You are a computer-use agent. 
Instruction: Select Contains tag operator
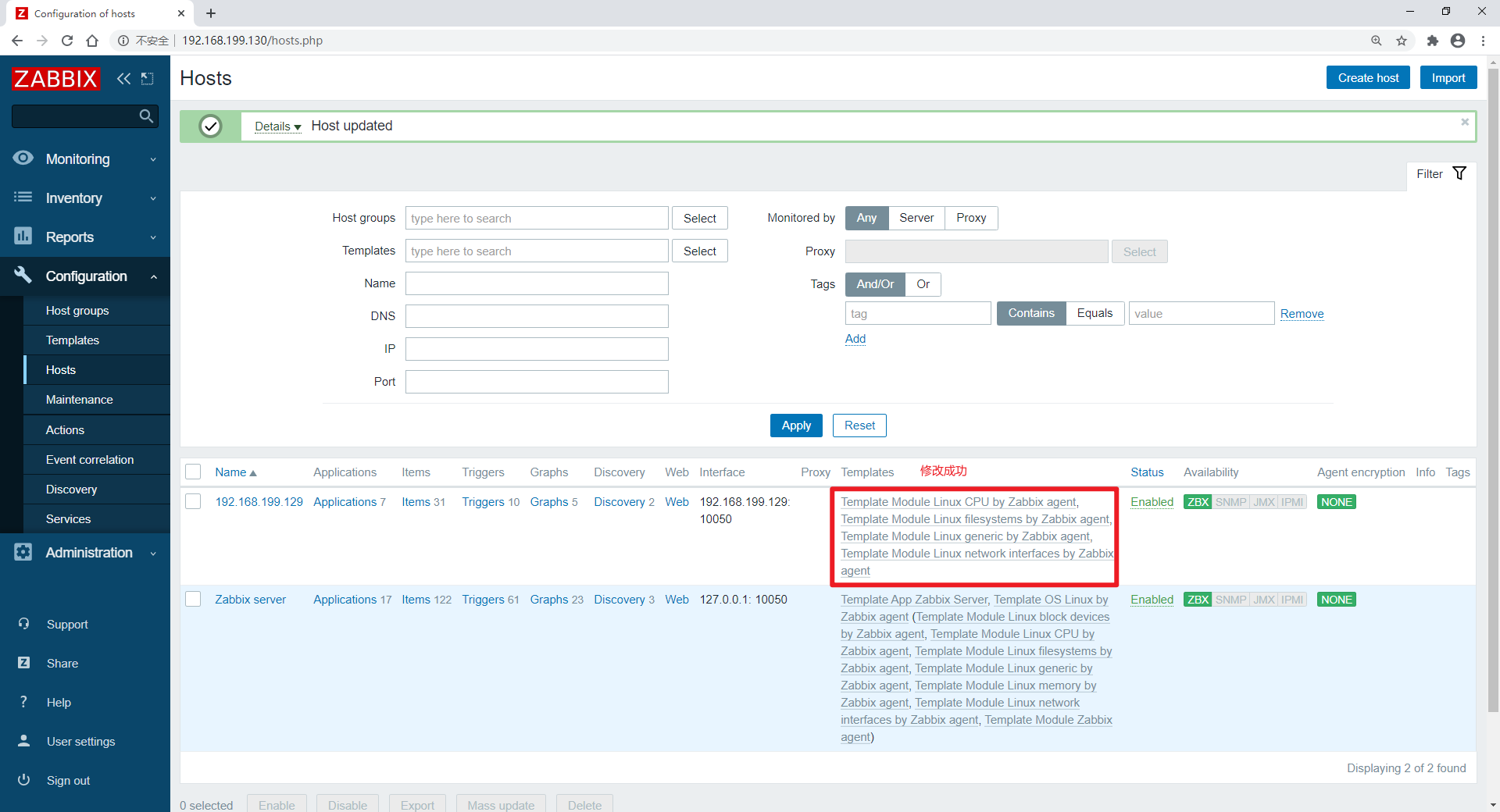[x=1031, y=313]
